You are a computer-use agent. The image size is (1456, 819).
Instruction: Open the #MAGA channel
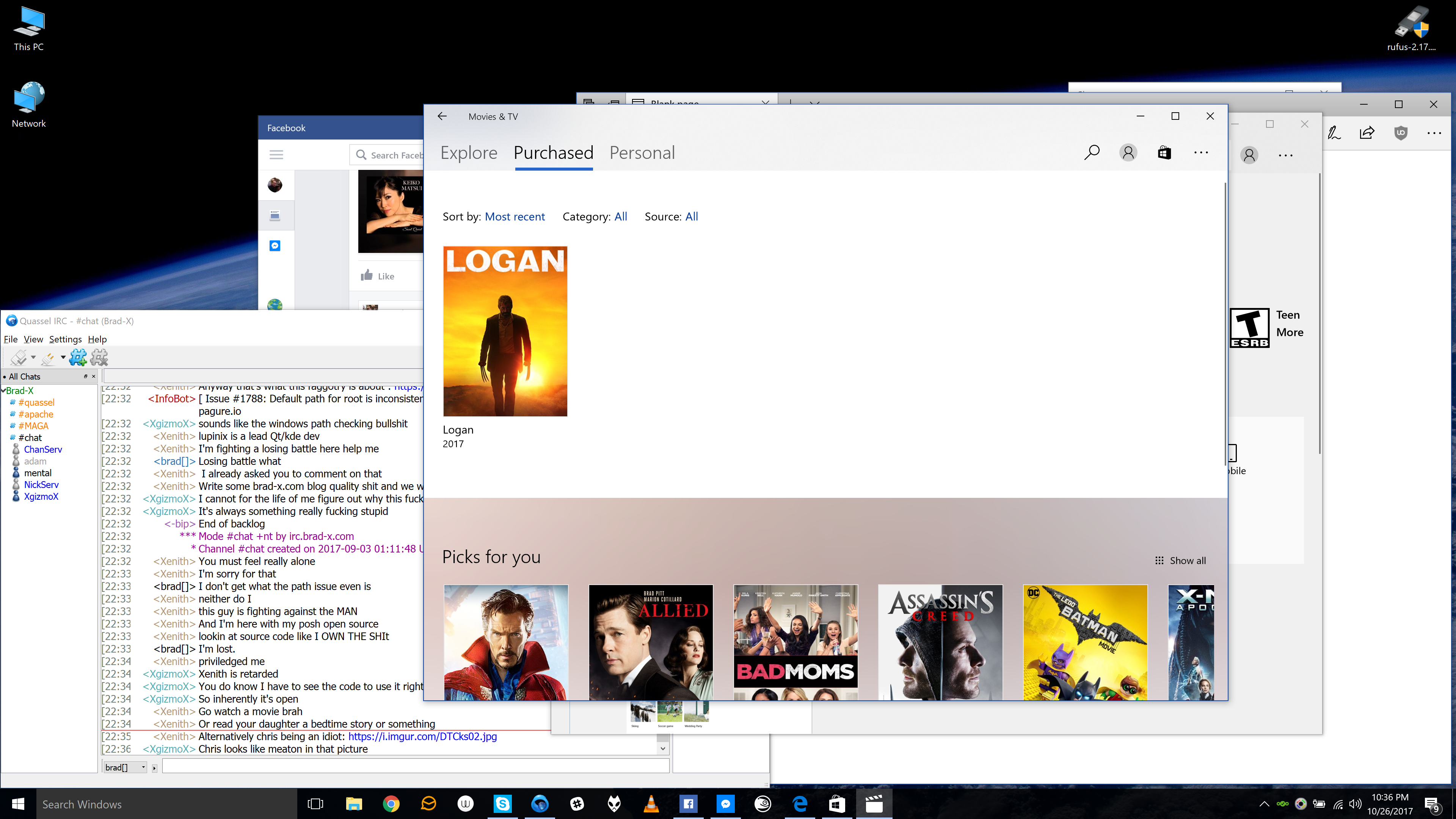point(33,426)
